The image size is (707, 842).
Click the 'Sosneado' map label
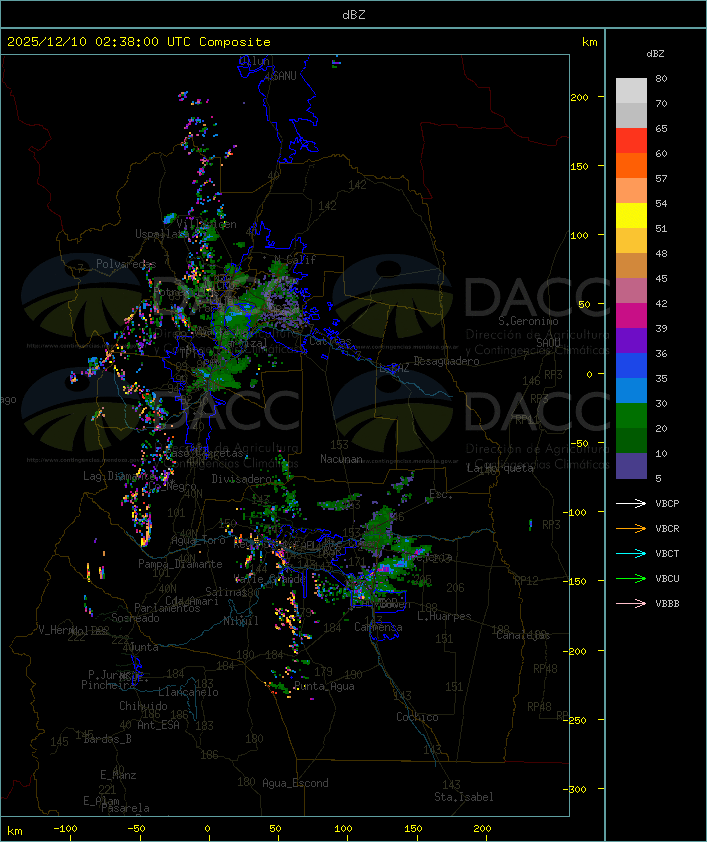tap(135, 618)
